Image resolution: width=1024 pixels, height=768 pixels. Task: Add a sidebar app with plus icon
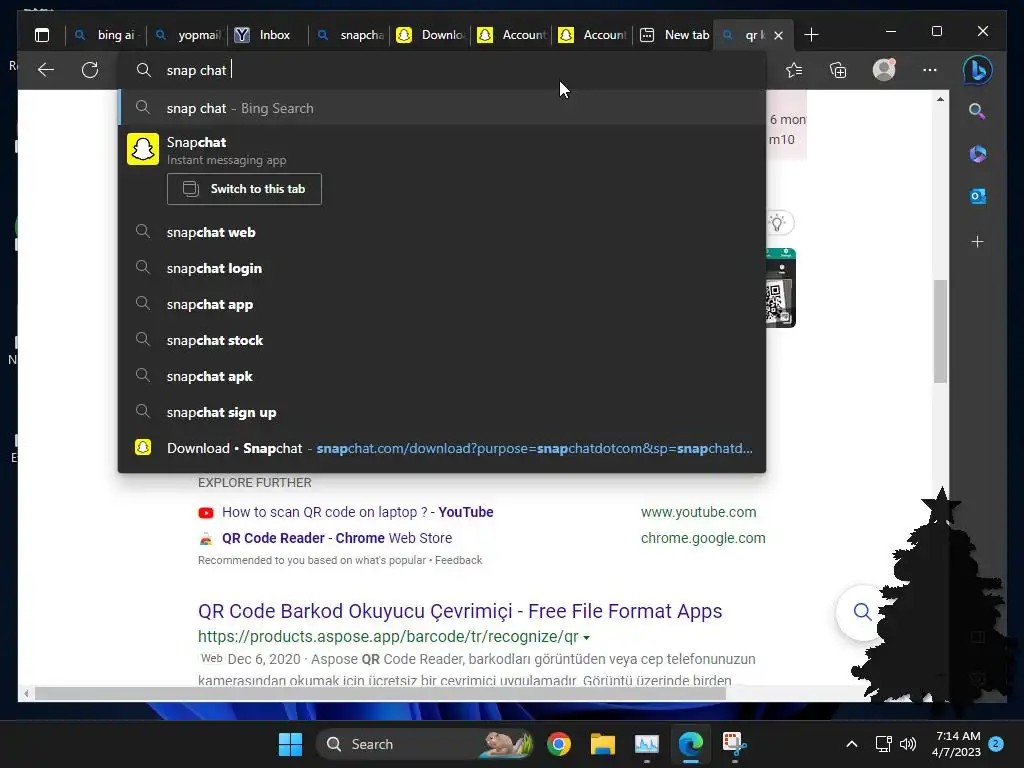(978, 242)
